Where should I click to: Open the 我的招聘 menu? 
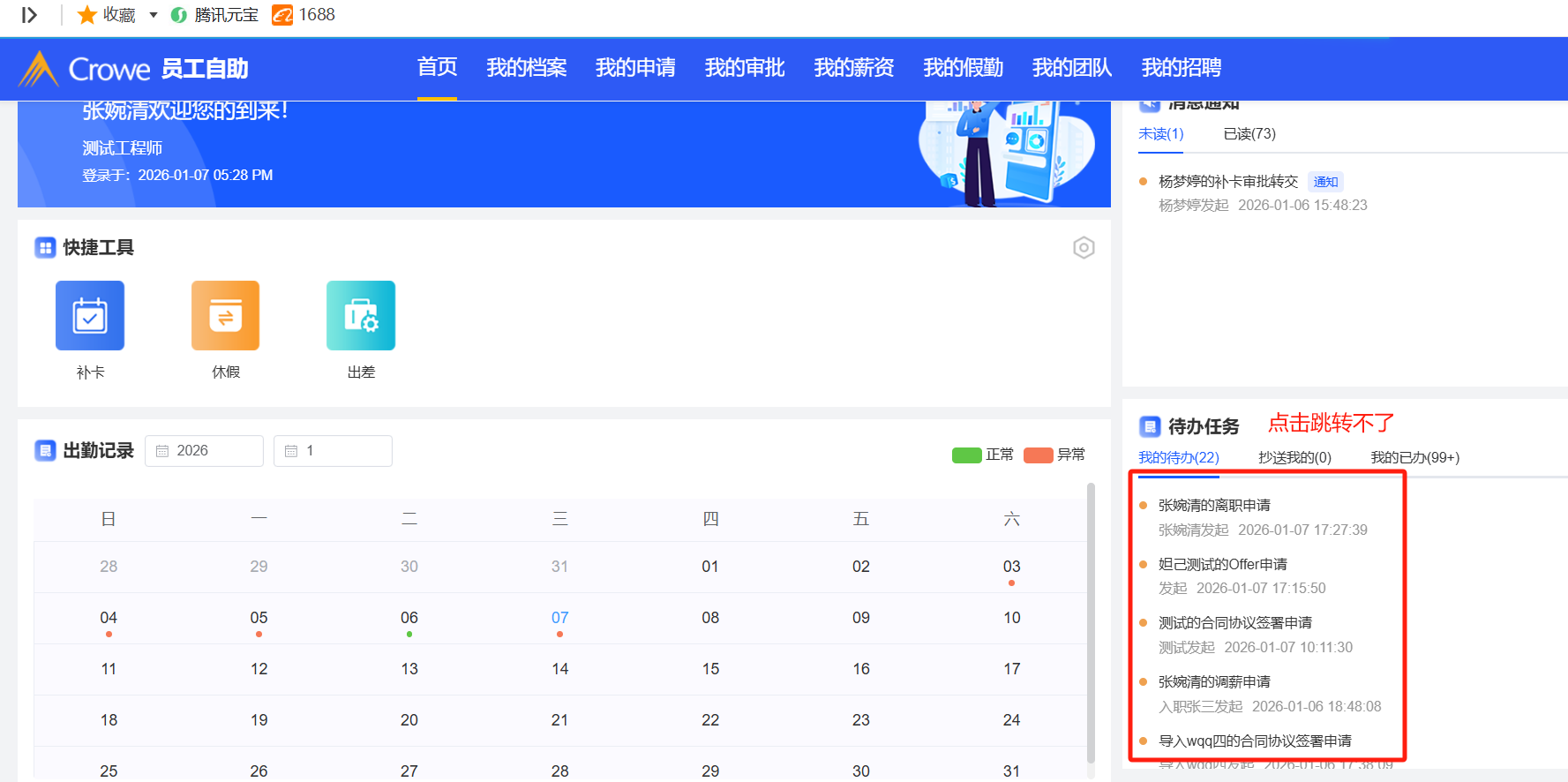pyautogui.click(x=1182, y=67)
